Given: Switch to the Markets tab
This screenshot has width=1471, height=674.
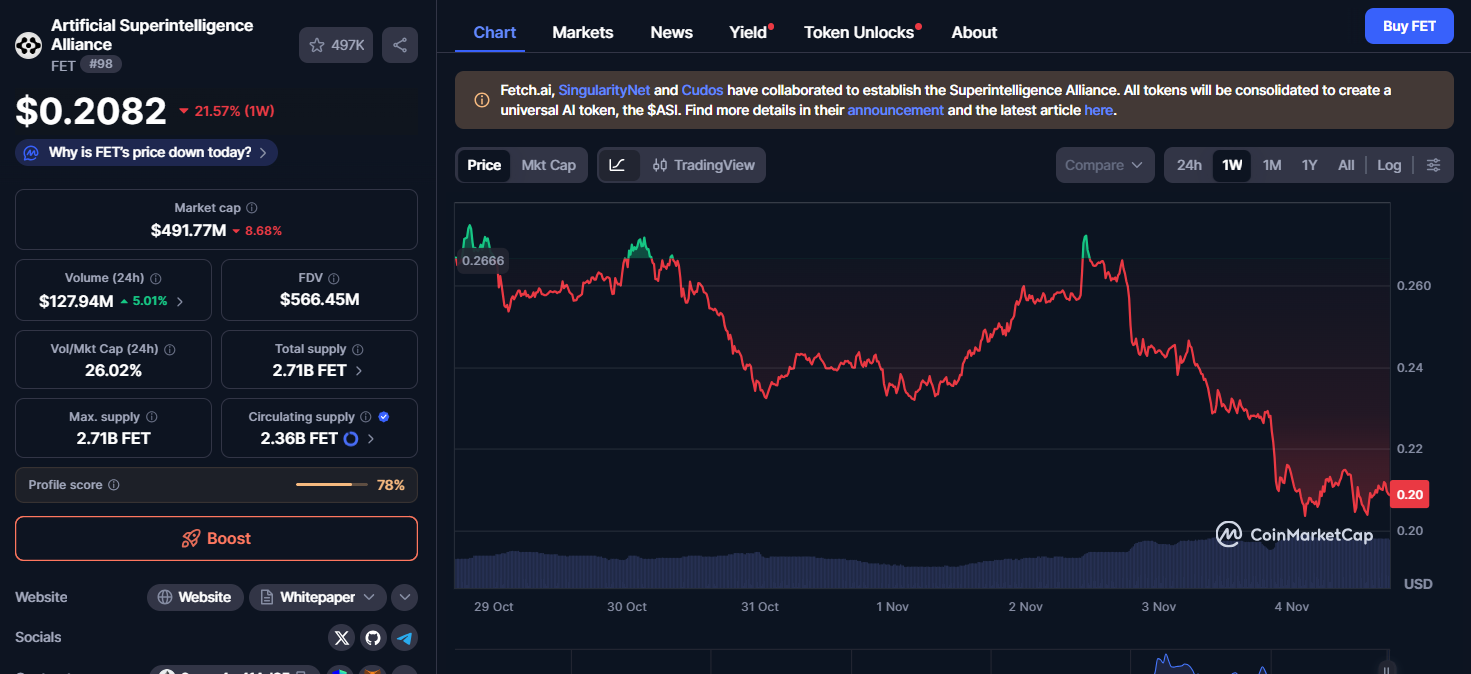Looking at the screenshot, I should 582,32.
